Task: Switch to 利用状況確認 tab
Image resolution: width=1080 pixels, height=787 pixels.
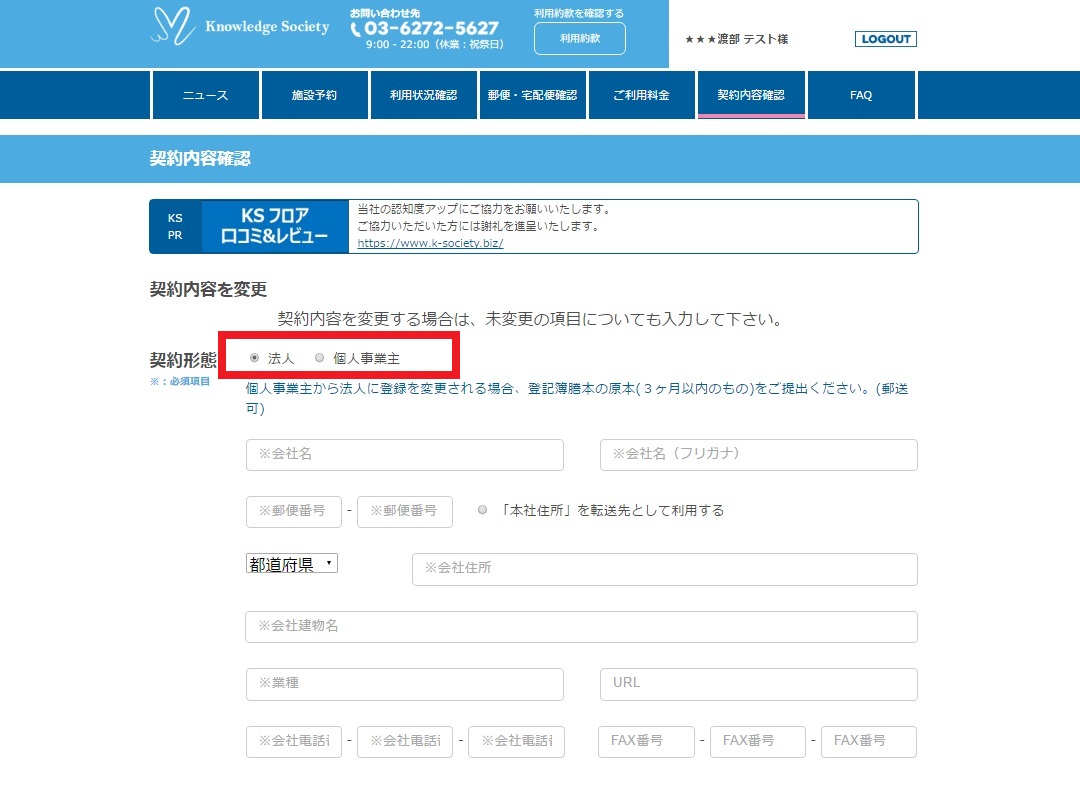Action: click(423, 95)
